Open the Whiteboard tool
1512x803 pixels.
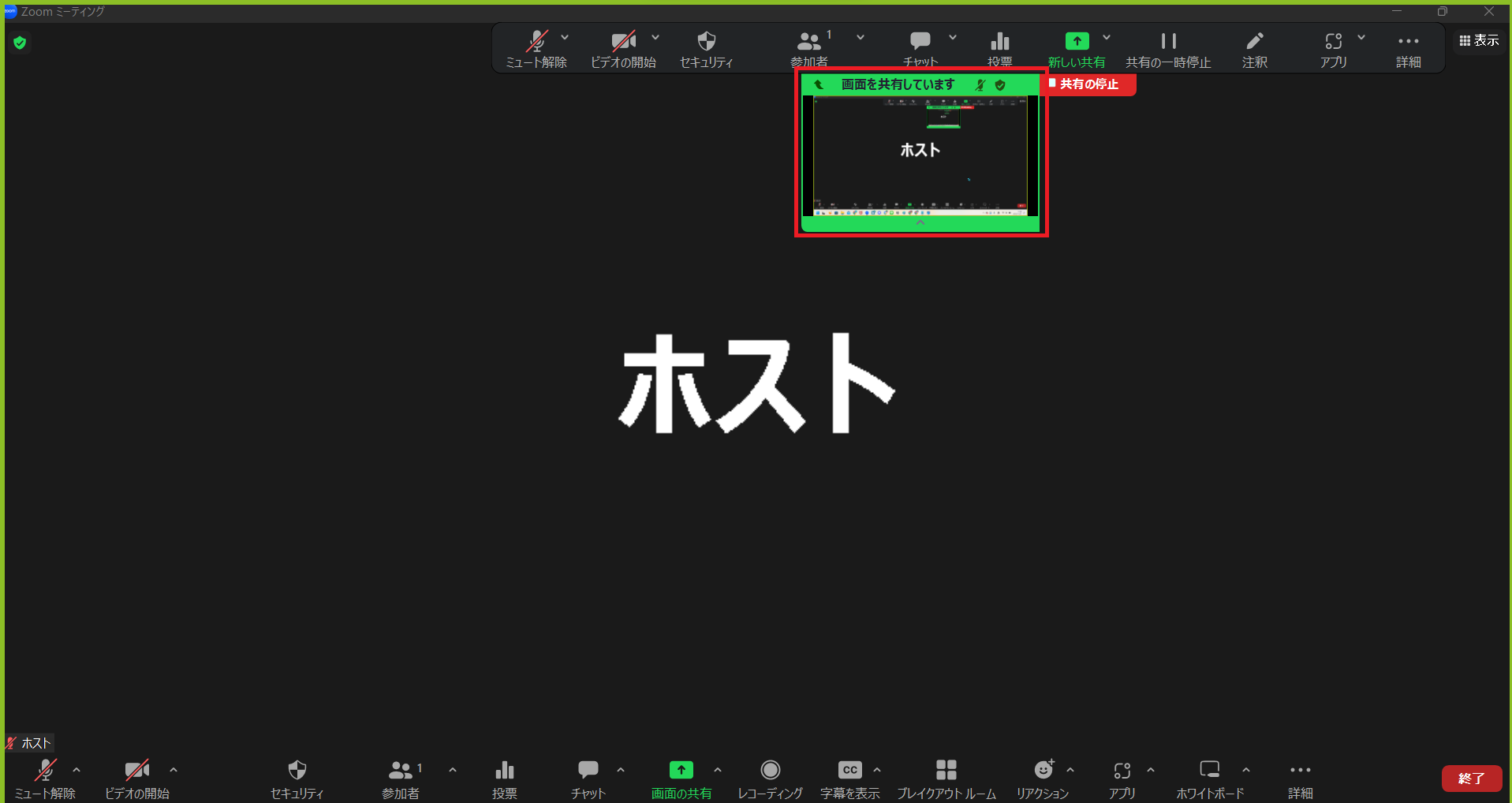click(x=1209, y=771)
